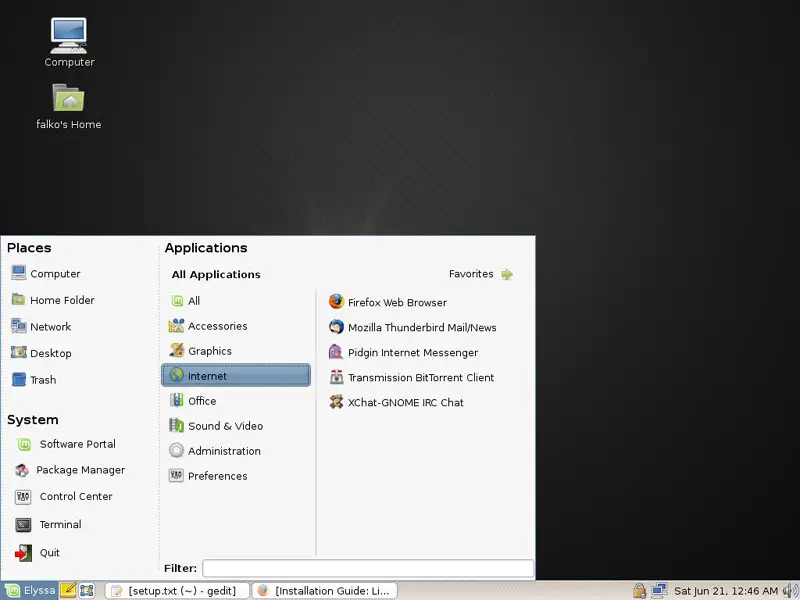The height and width of the screenshot is (600, 800).
Task: Switch to setup.txt gedit taskbar window
Action: [177, 591]
